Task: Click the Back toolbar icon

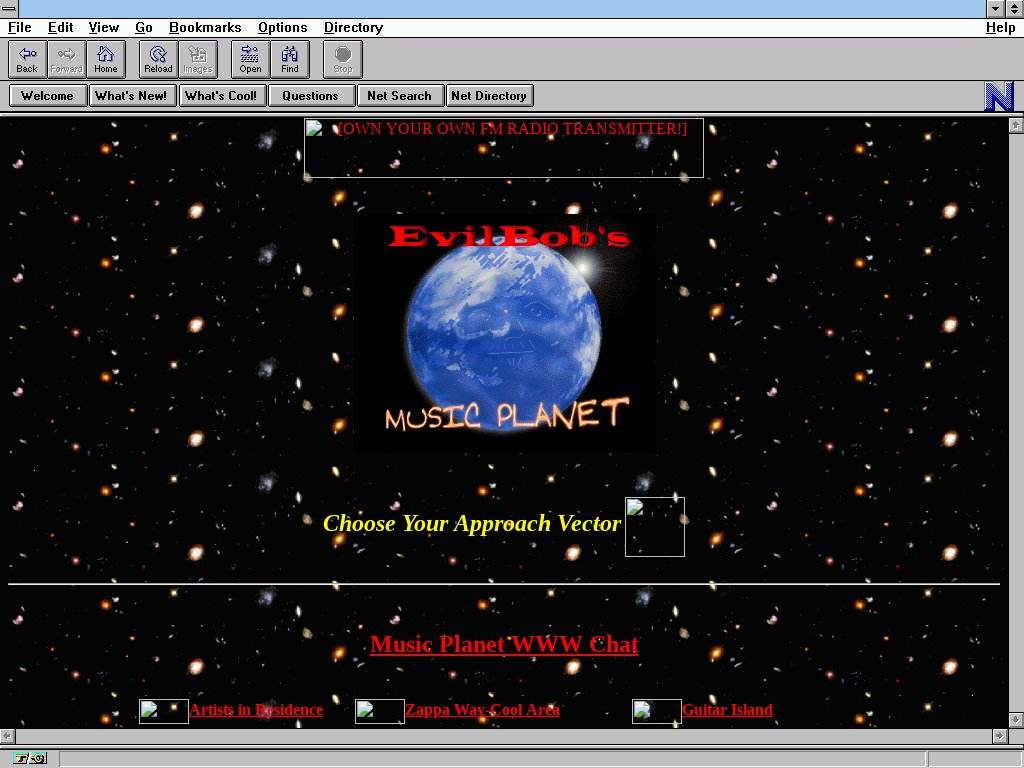Action: click(27, 59)
